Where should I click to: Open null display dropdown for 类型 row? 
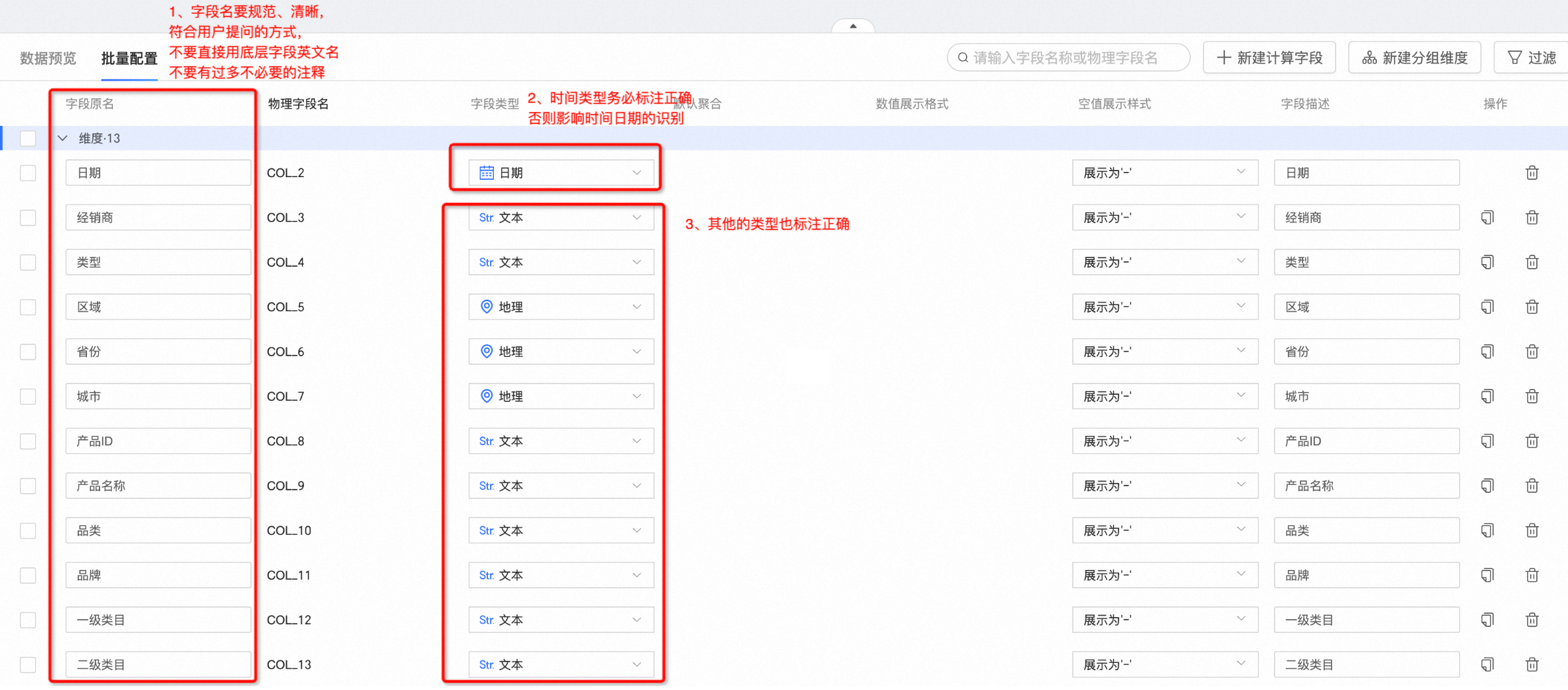pyautogui.click(x=1165, y=262)
